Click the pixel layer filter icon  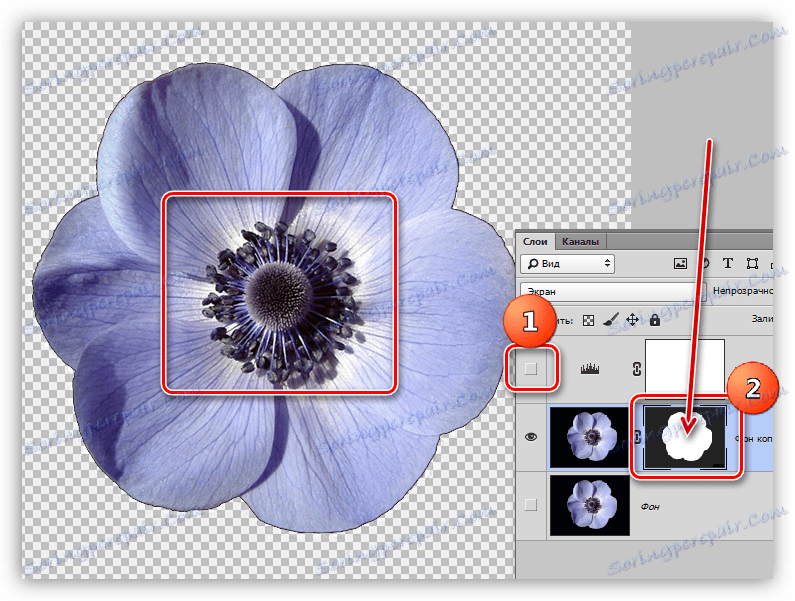[680, 264]
